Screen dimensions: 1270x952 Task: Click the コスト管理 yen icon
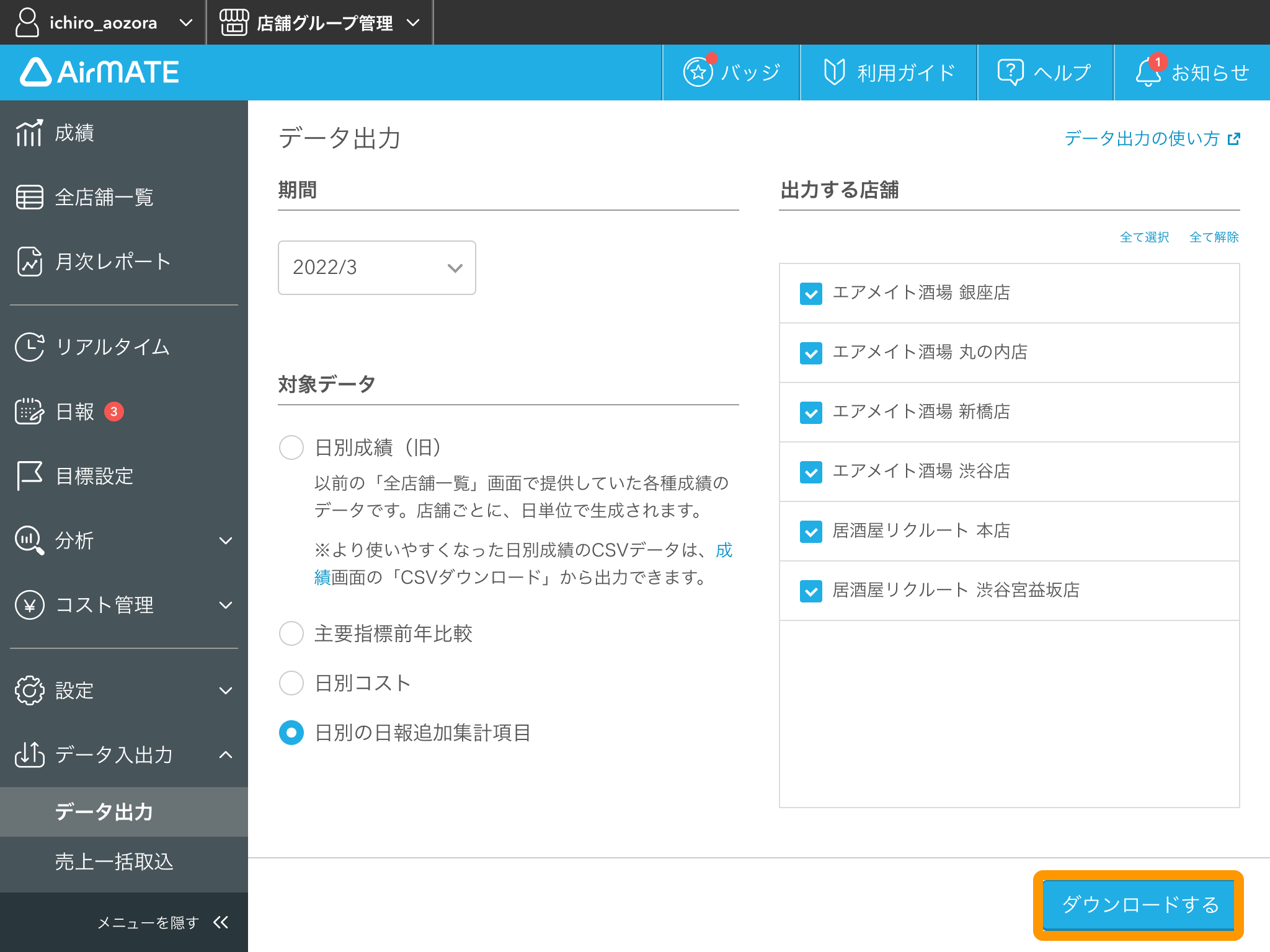click(29, 605)
